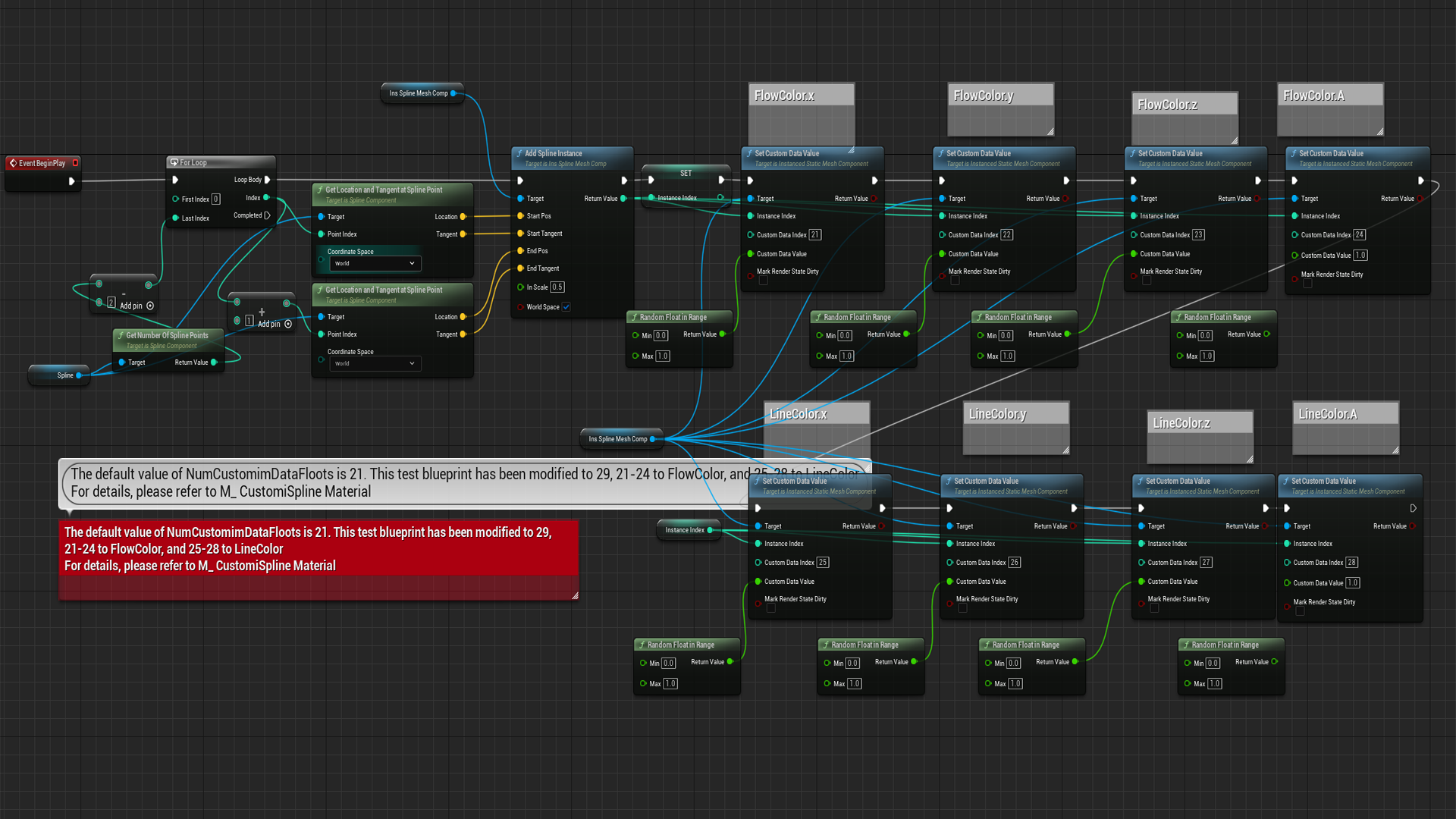1456x819 pixels.
Task: Click Loop Body exec output pin
Action: point(267,180)
